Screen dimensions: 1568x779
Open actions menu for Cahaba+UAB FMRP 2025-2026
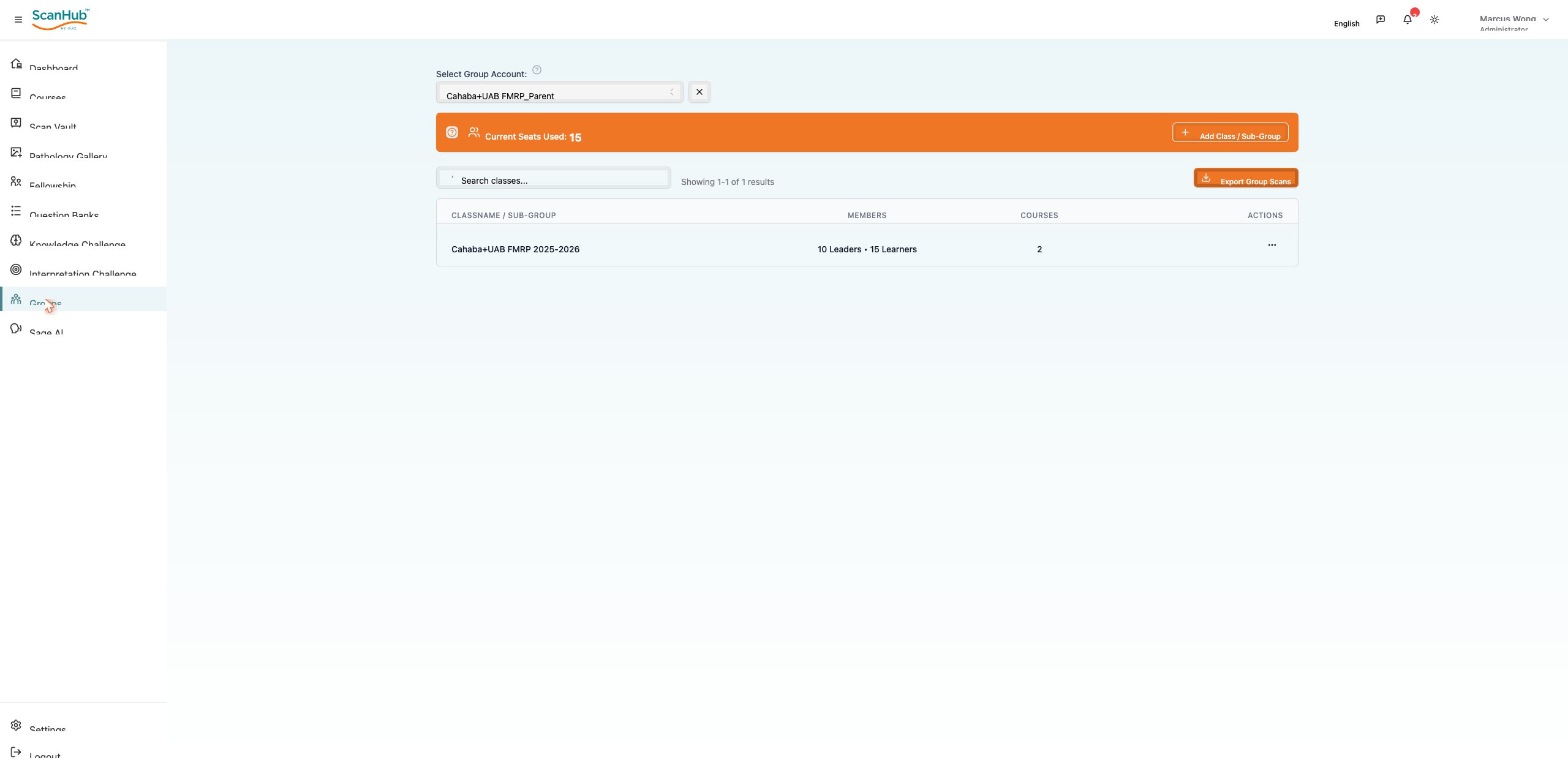coord(1272,245)
